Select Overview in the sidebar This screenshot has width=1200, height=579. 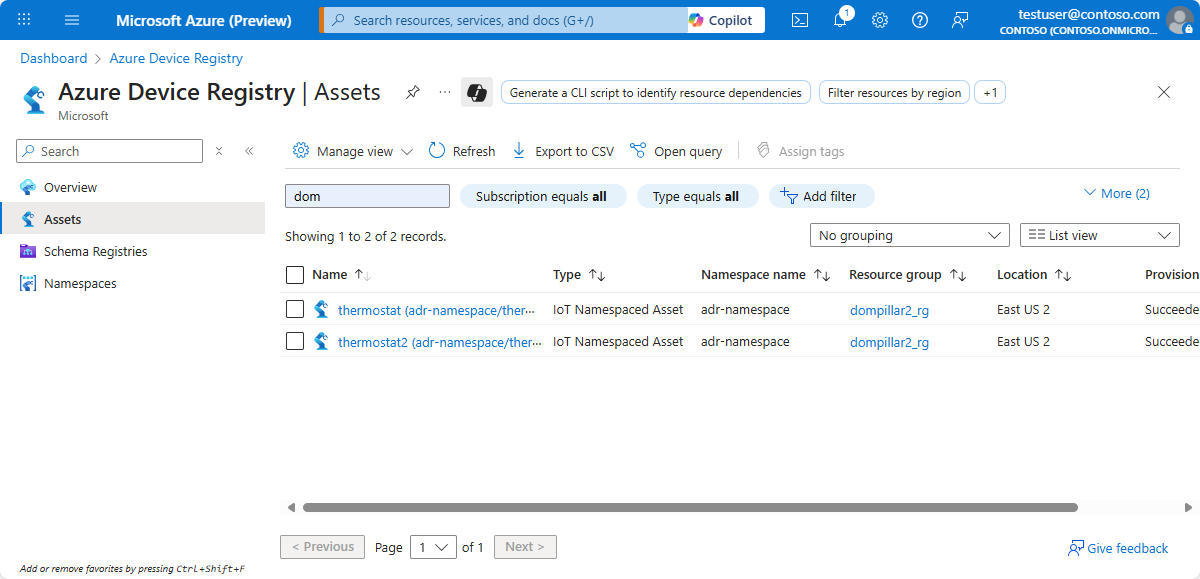click(70, 187)
